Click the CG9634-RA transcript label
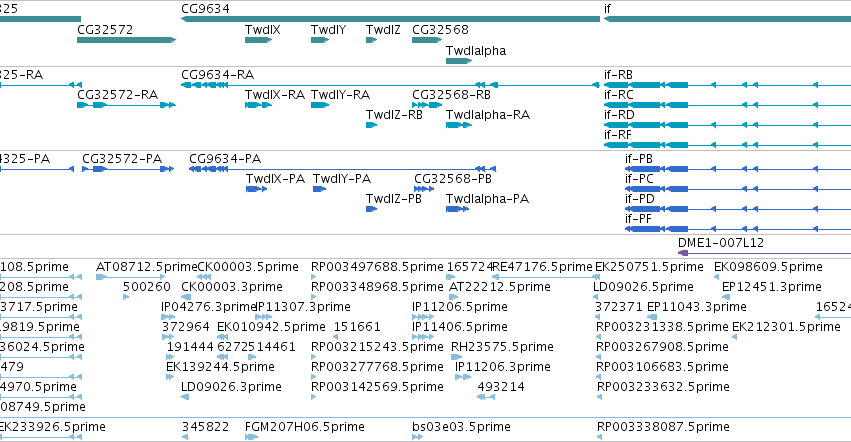 (218, 74)
